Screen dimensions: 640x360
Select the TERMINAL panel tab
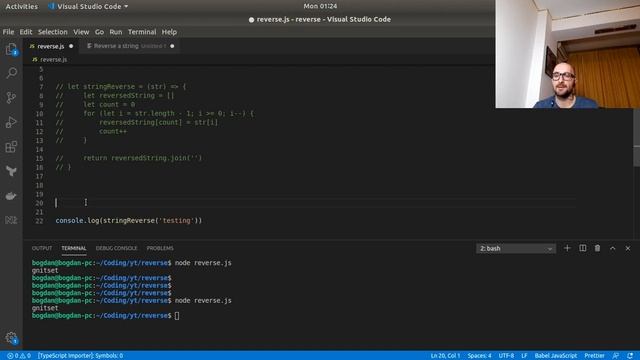(x=74, y=248)
